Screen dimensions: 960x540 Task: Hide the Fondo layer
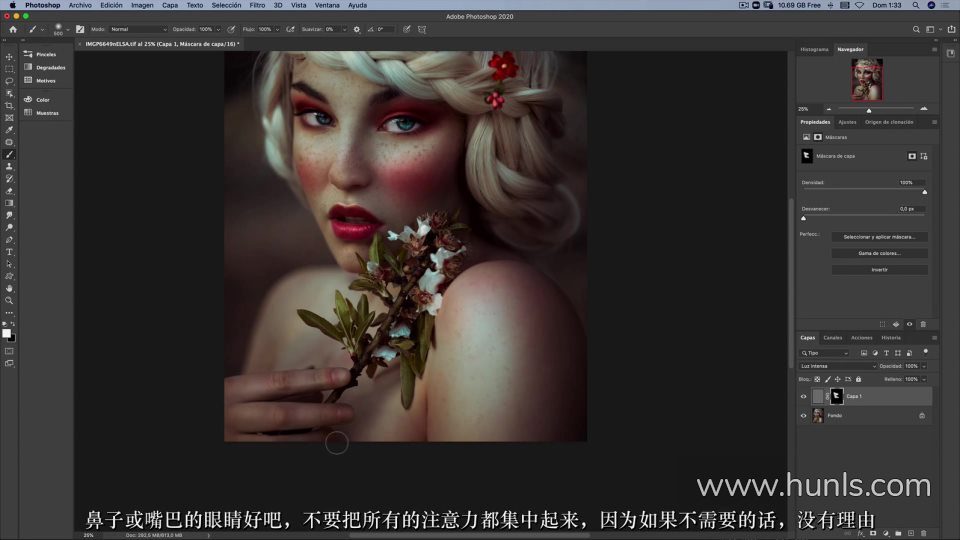(x=804, y=416)
